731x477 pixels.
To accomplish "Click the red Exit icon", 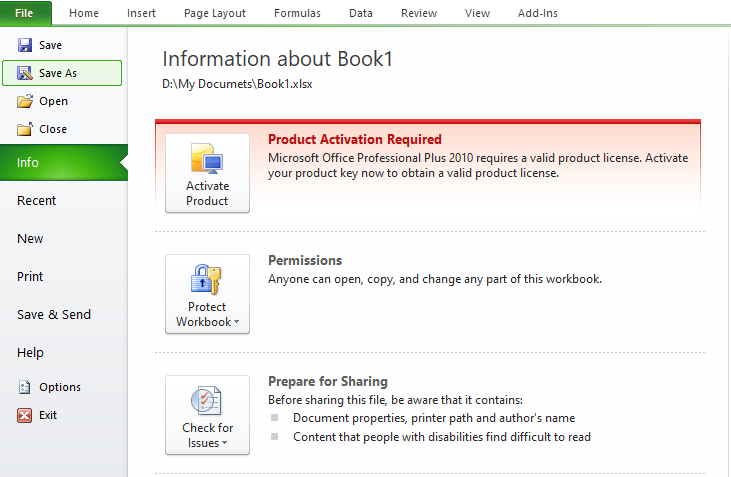I will [25, 415].
